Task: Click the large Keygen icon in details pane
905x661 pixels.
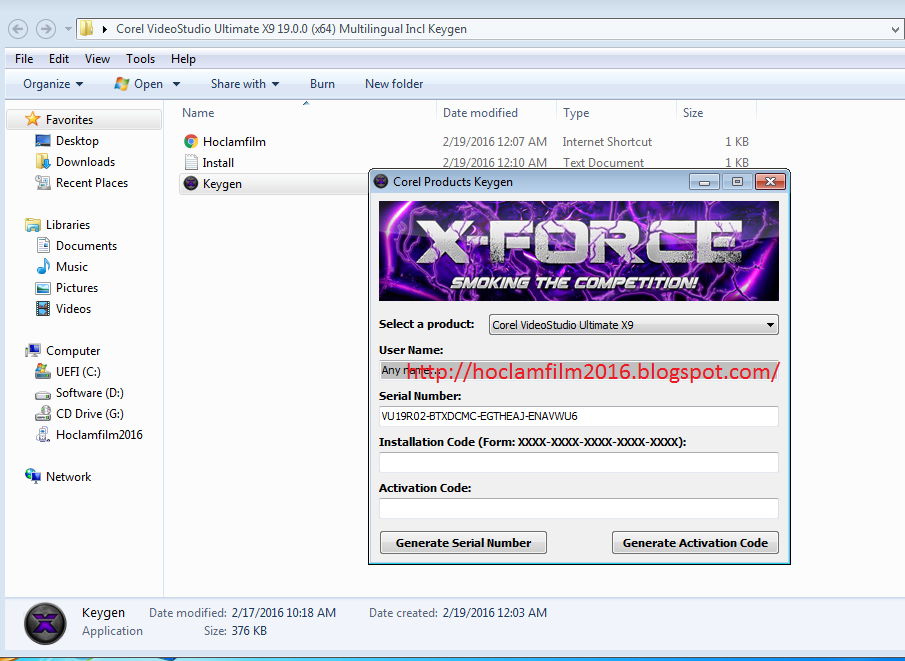Action: 45,623
